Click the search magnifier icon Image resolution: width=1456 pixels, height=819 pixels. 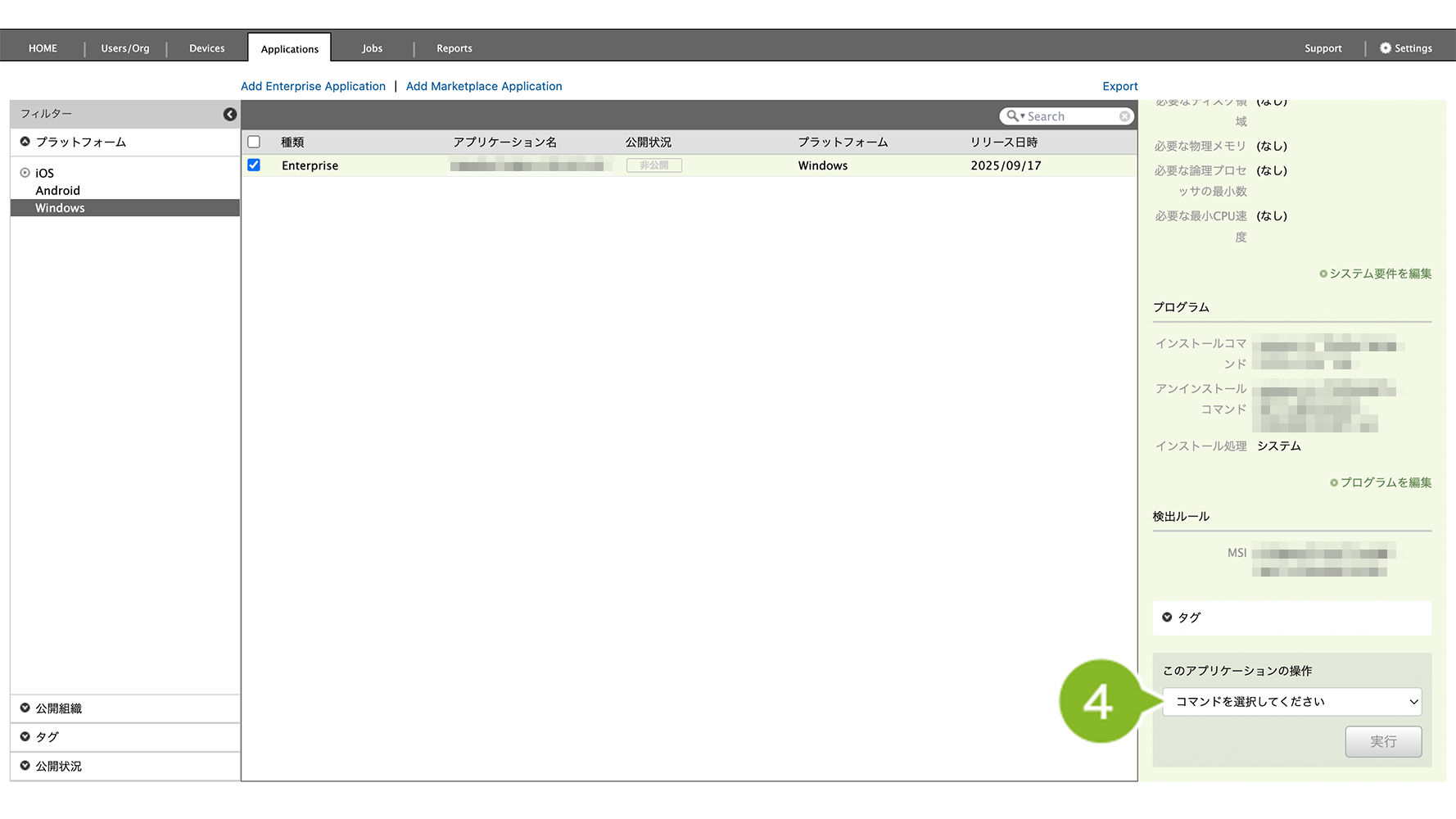(1013, 116)
